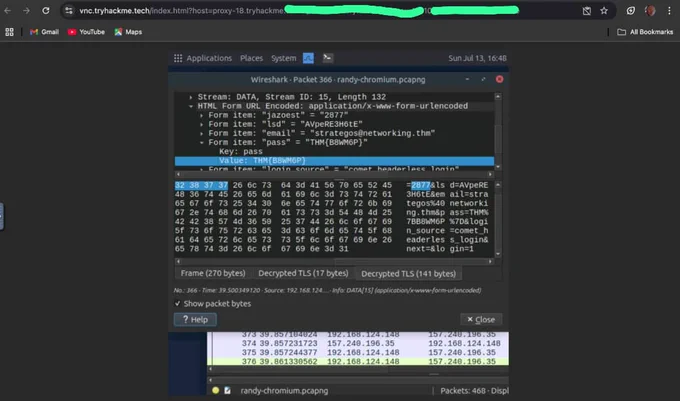Reload the browser page

46,11
